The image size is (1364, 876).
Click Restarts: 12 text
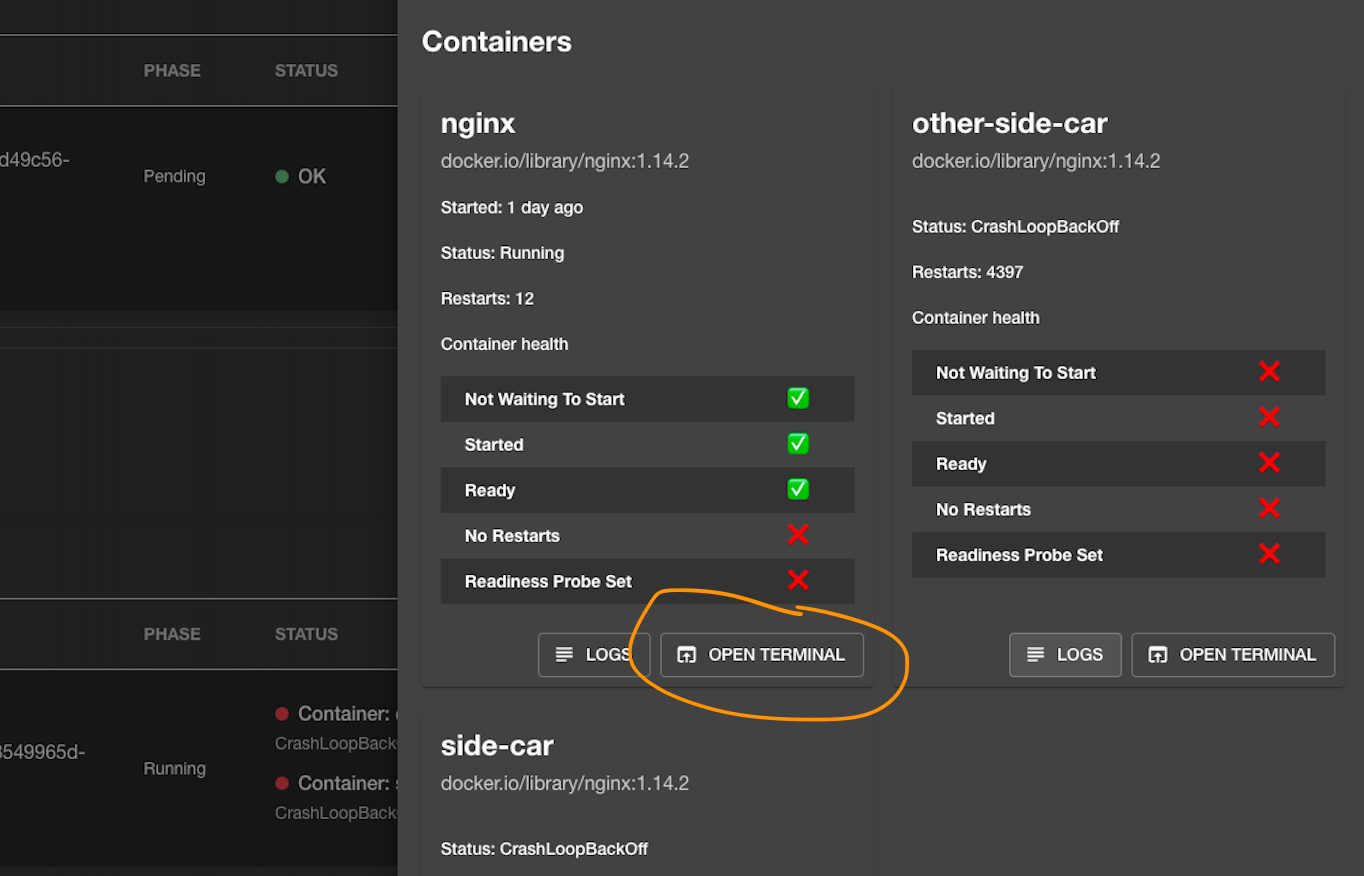(488, 299)
